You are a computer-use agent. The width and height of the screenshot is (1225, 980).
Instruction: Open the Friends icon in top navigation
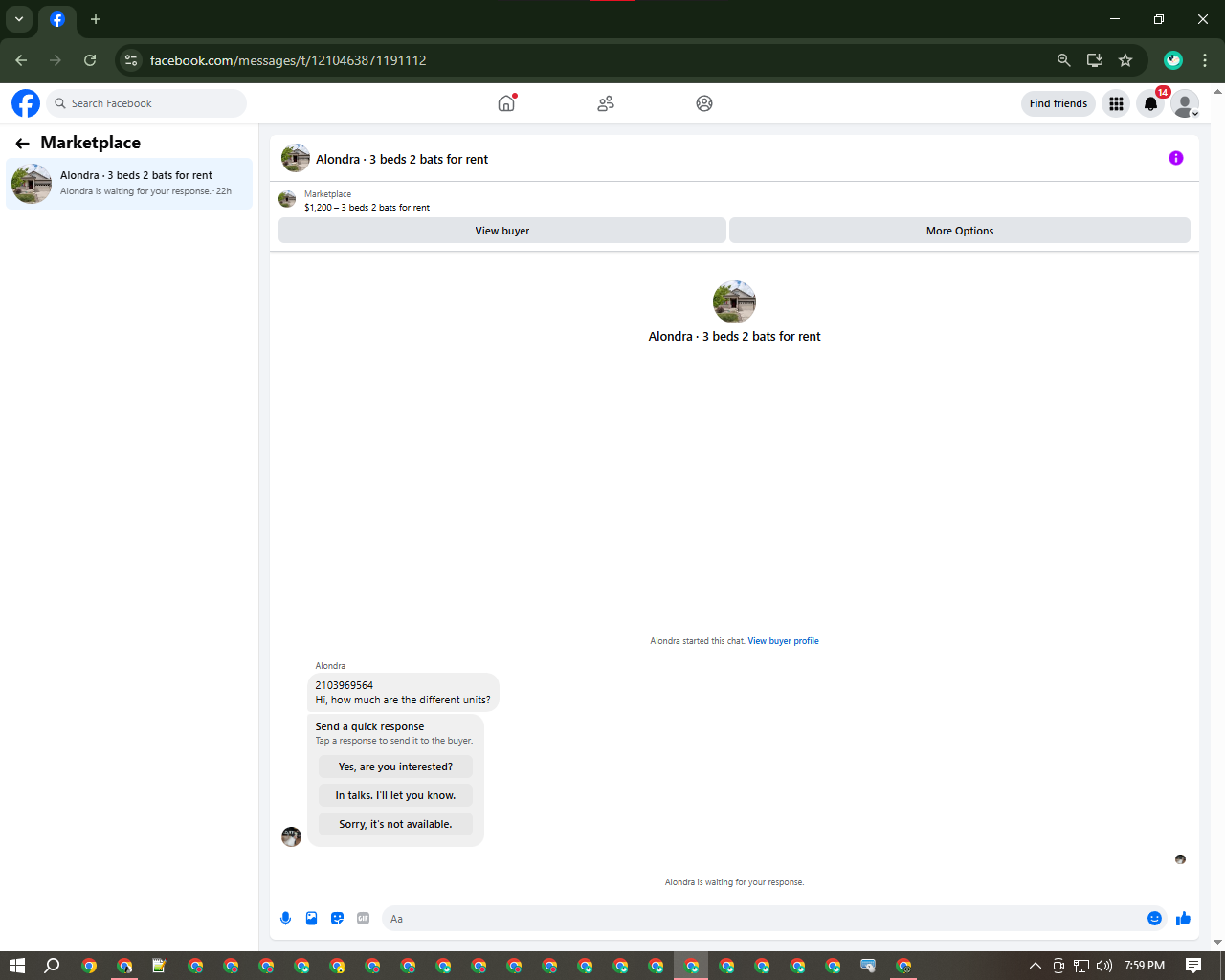(x=606, y=103)
